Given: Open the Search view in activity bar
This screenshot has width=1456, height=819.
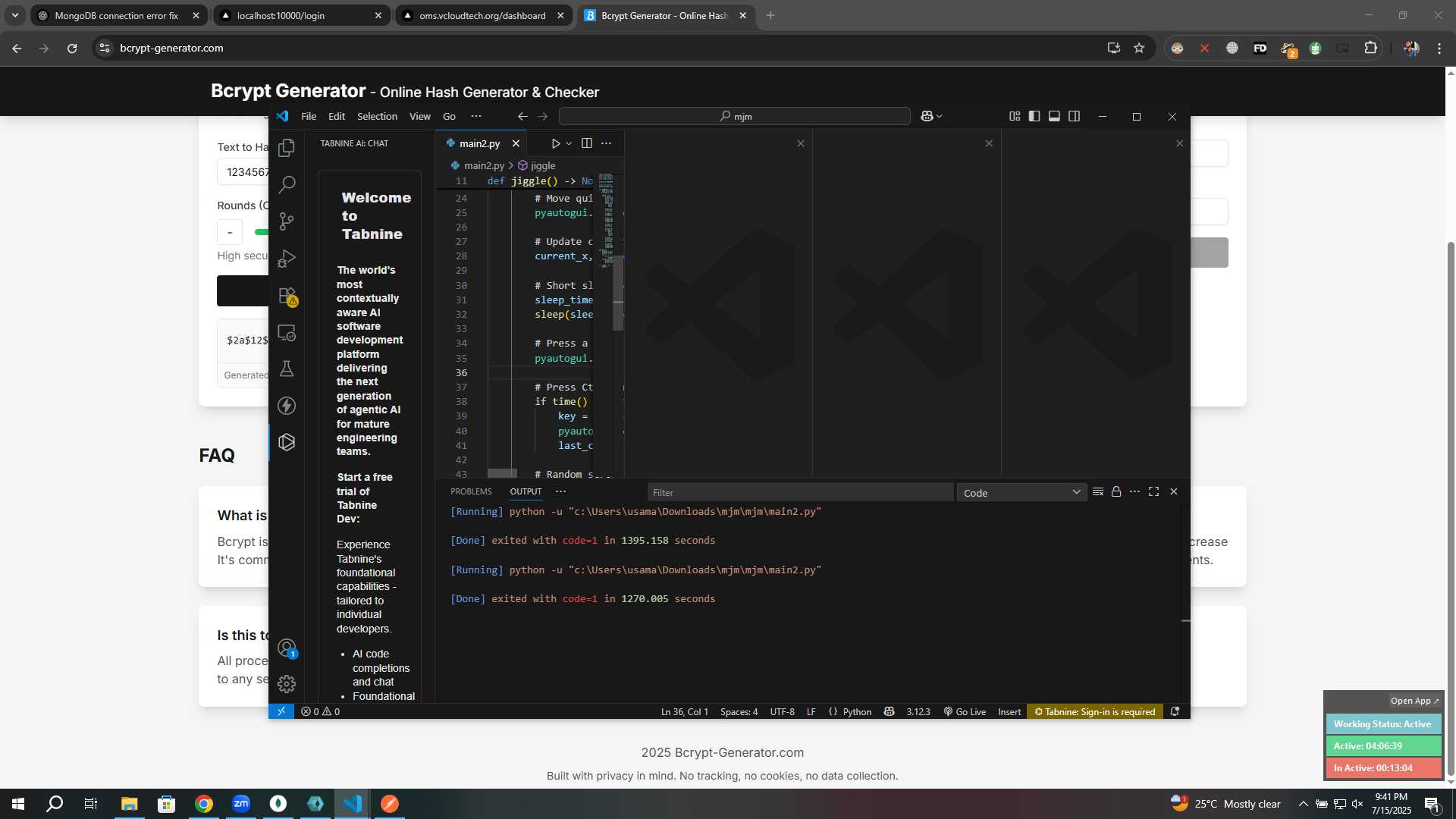Looking at the screenshot, I should click(287, 184).
